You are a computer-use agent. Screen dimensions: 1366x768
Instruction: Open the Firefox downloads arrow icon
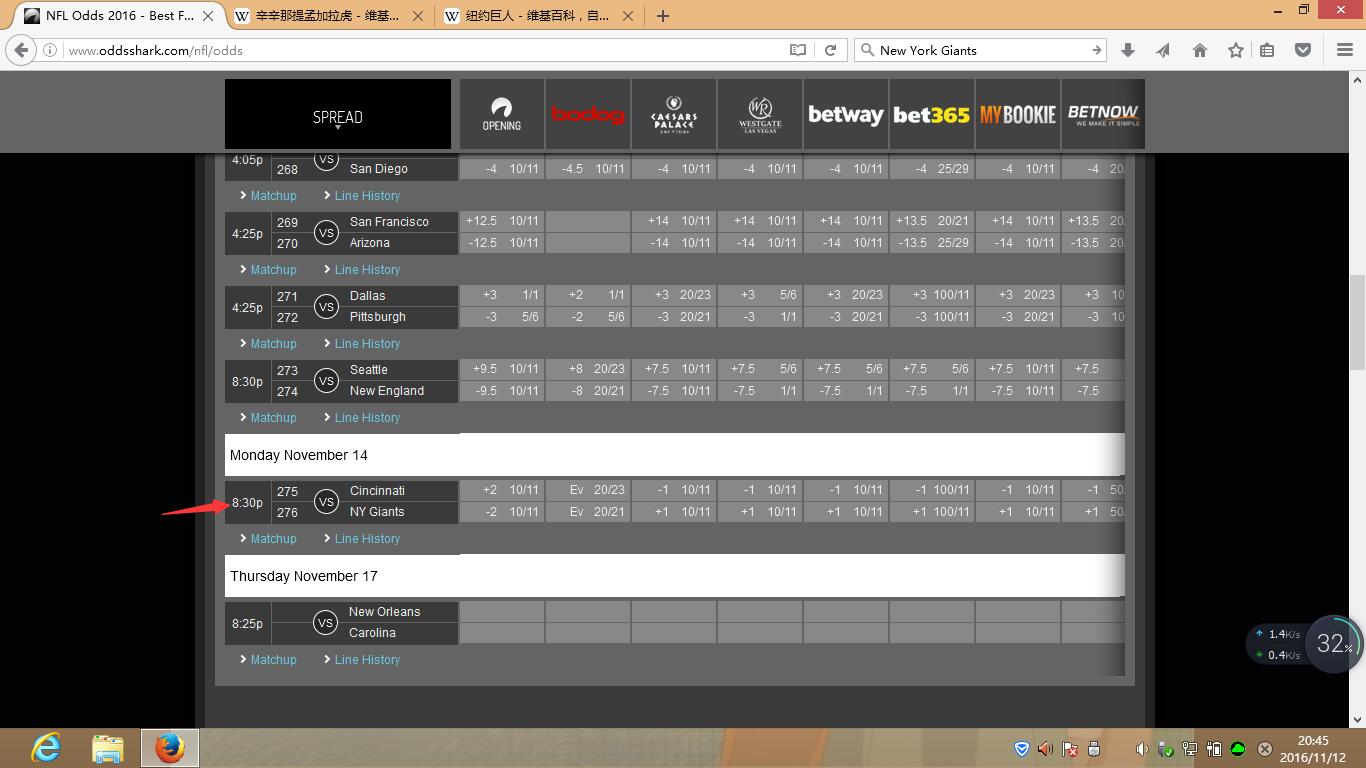coord(1128,50)
